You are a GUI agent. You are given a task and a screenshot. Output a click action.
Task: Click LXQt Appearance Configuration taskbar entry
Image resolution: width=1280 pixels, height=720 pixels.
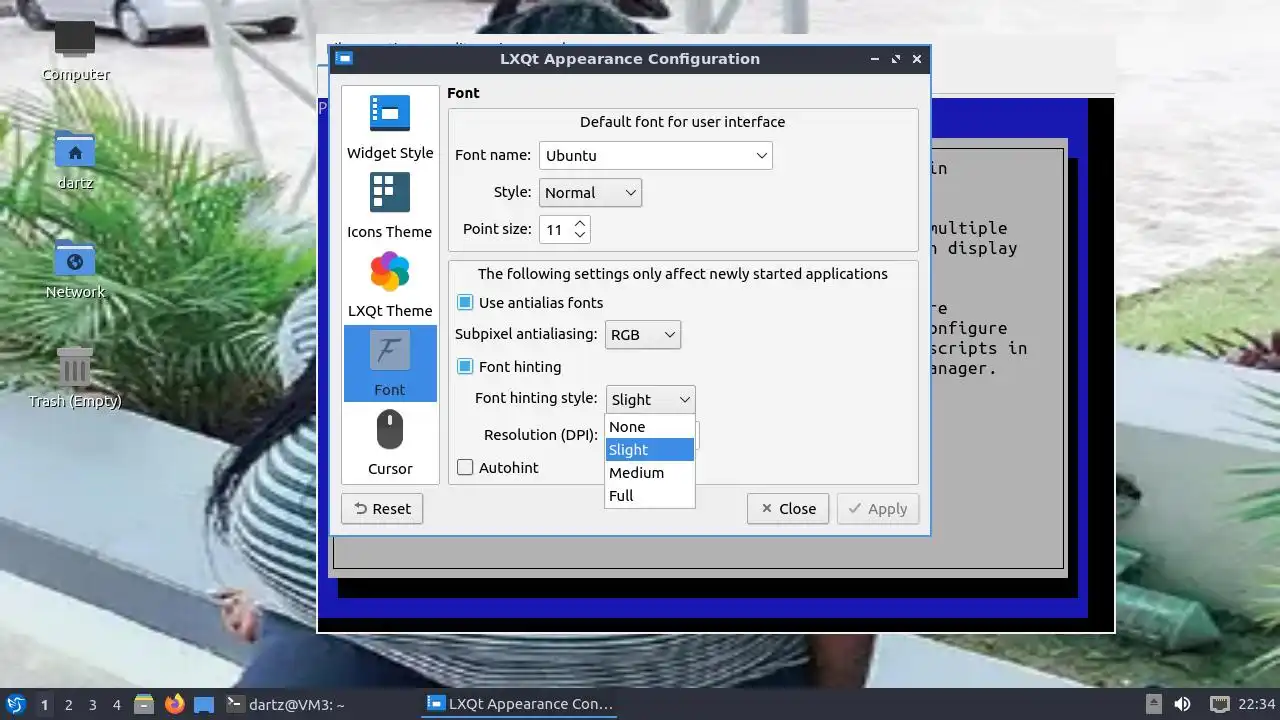point(519,704)
